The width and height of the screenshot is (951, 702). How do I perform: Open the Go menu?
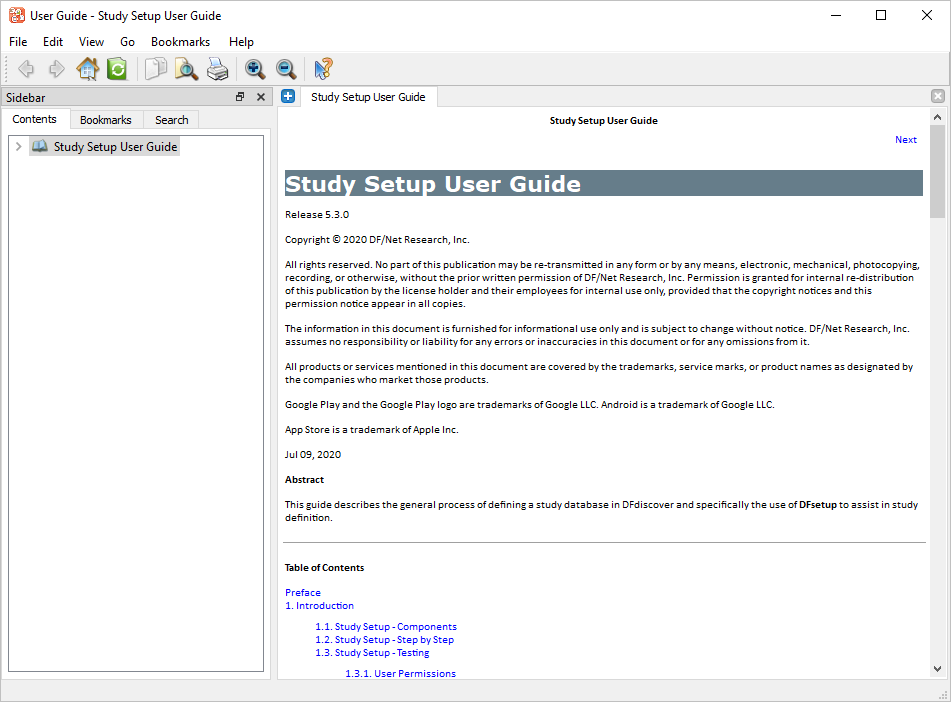(x=127, y=42)
